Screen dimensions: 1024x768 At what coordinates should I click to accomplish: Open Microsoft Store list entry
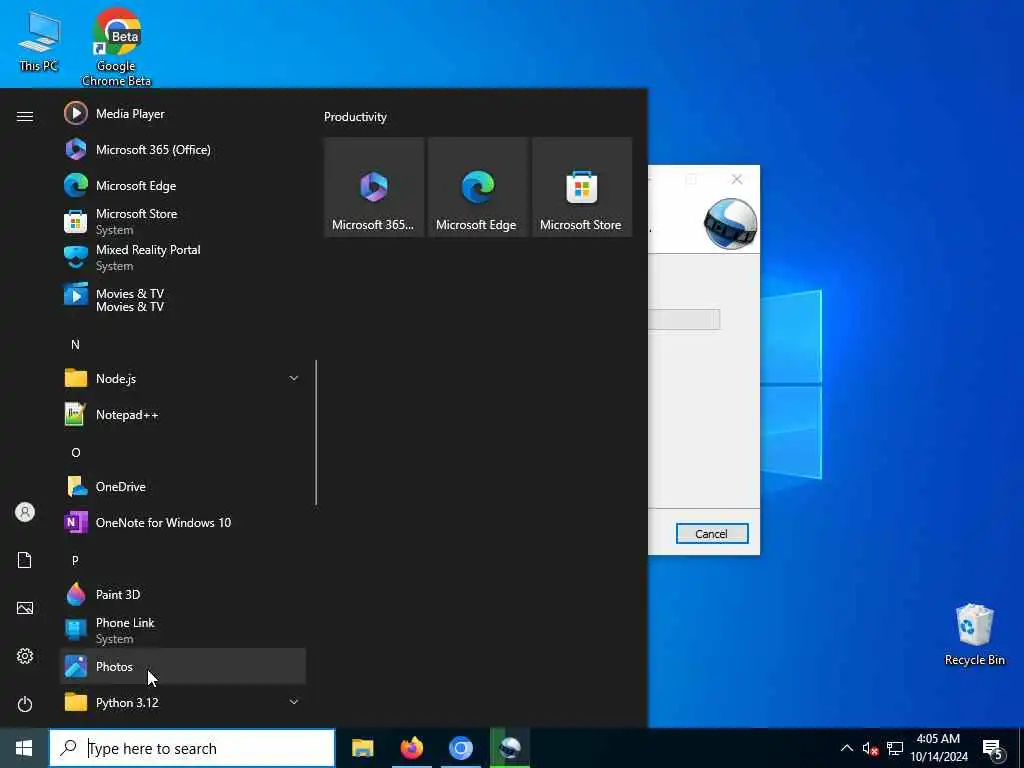[182, 221]
